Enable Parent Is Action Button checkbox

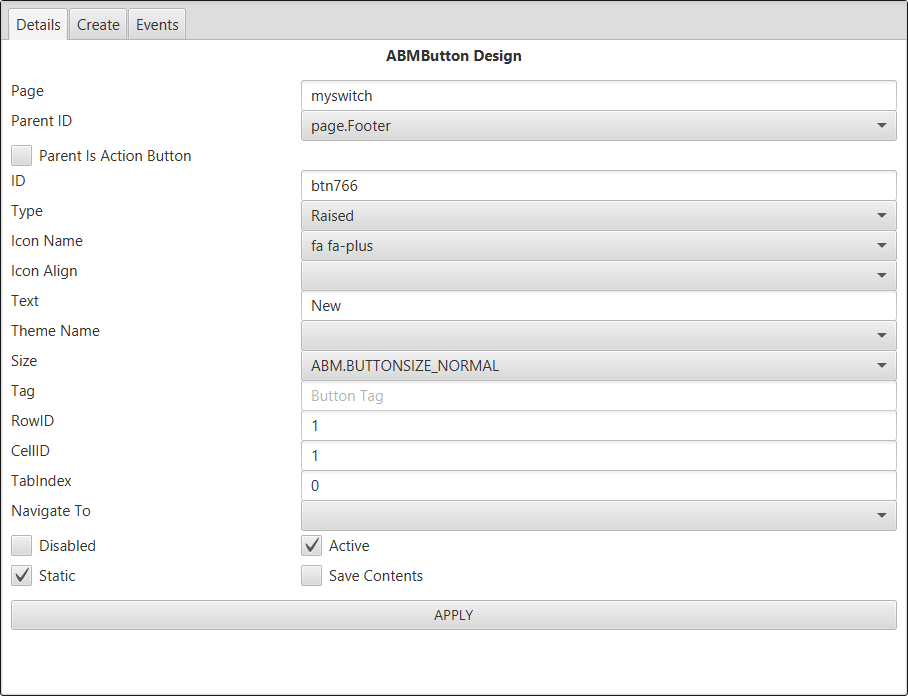pos(21,156)
